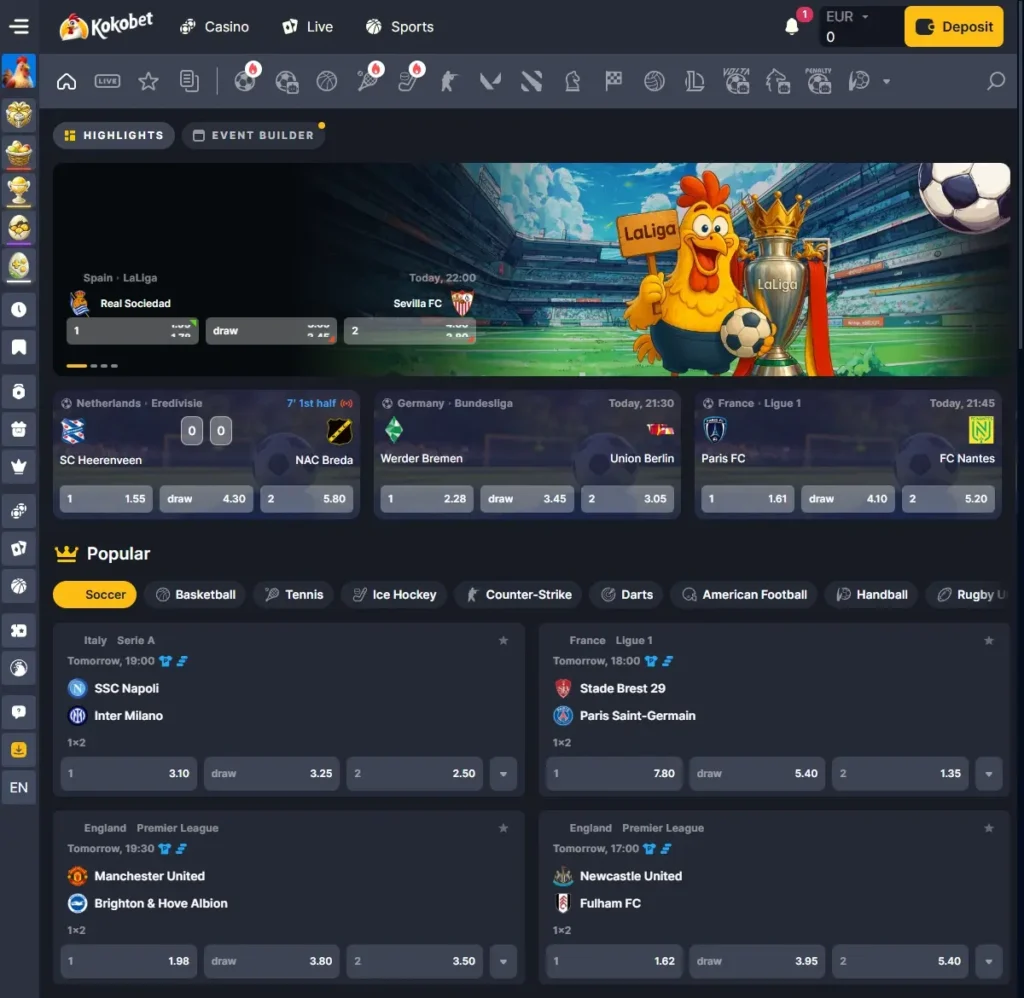The width and height of the screenshot is (1024, 998).
Task: Open the LIVE events icon
Action: [107, 81]
